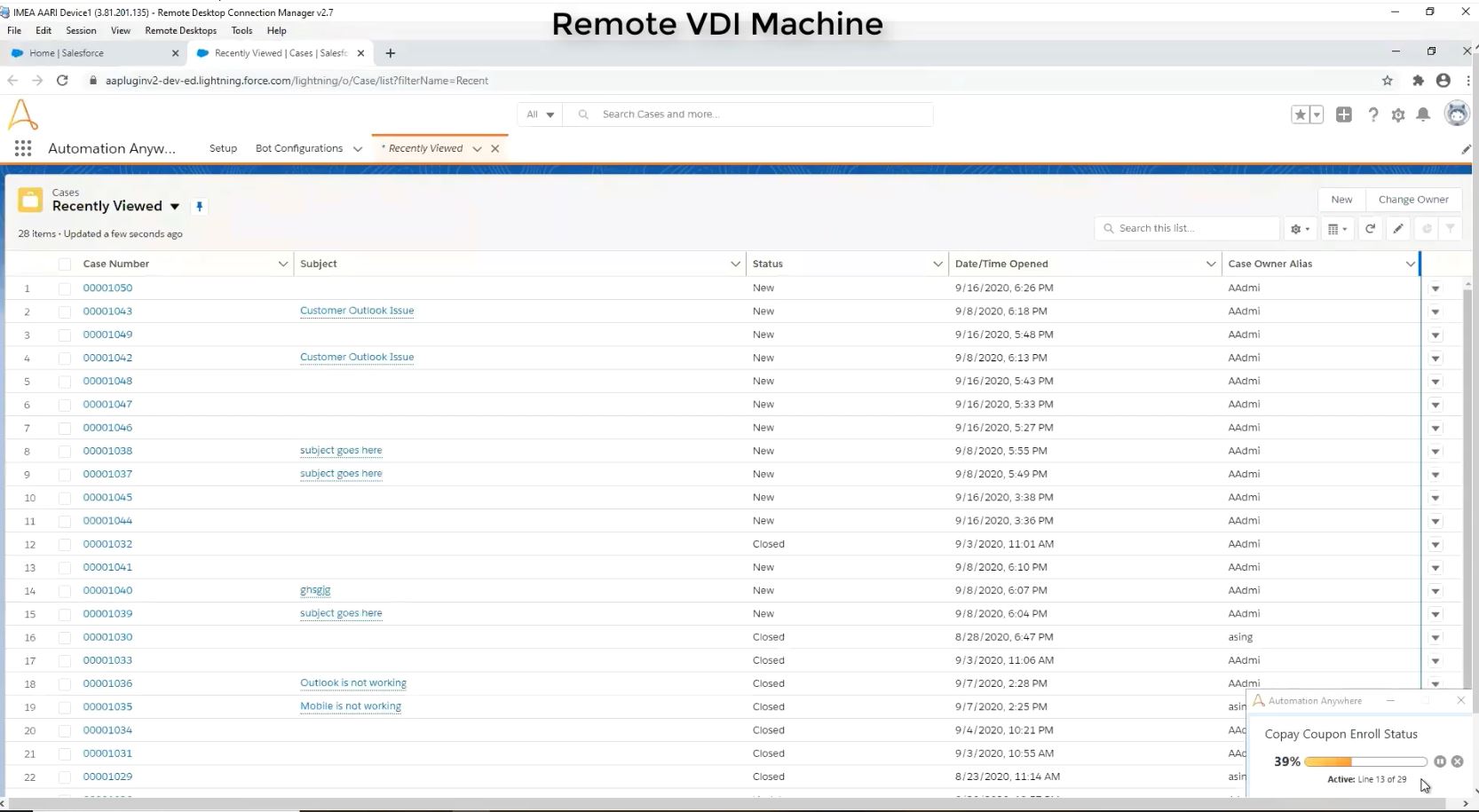
Task: Refresh the cases list
Action: [x=1370, y=229]
